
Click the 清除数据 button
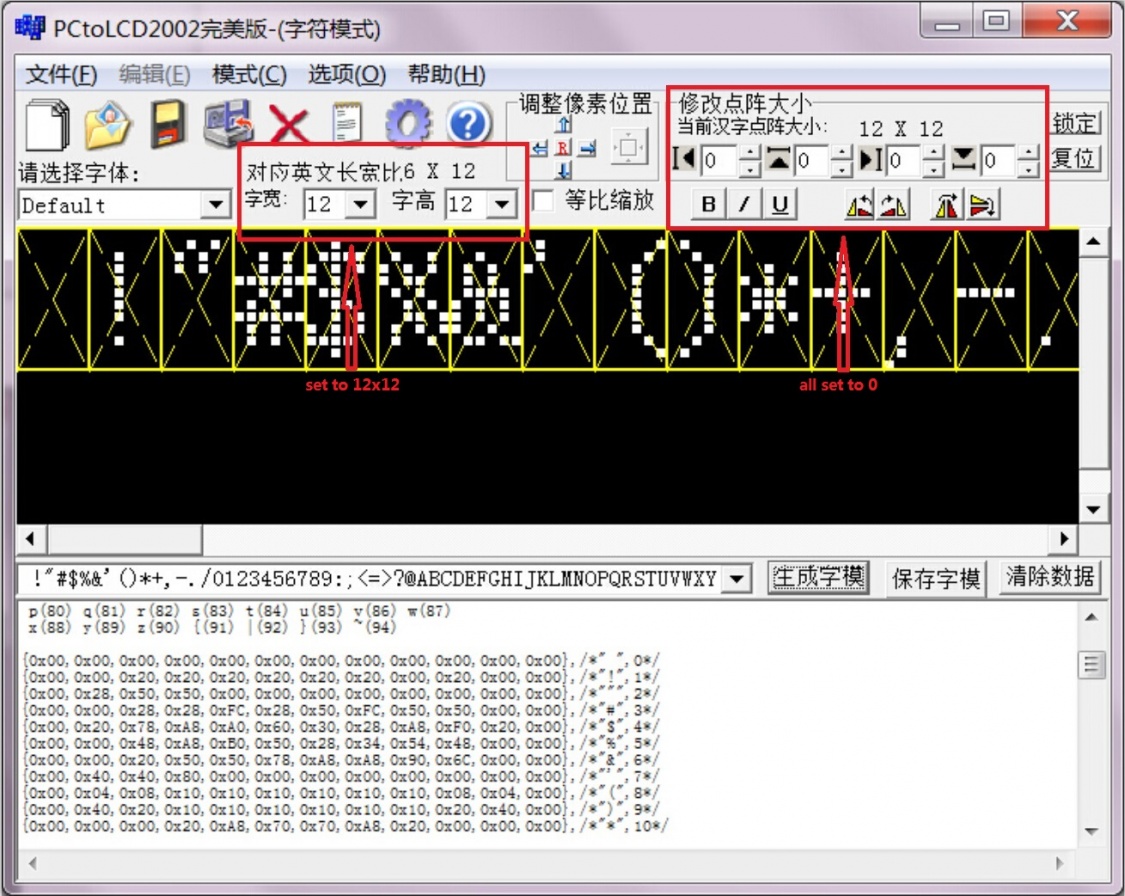click(1050, 577)
